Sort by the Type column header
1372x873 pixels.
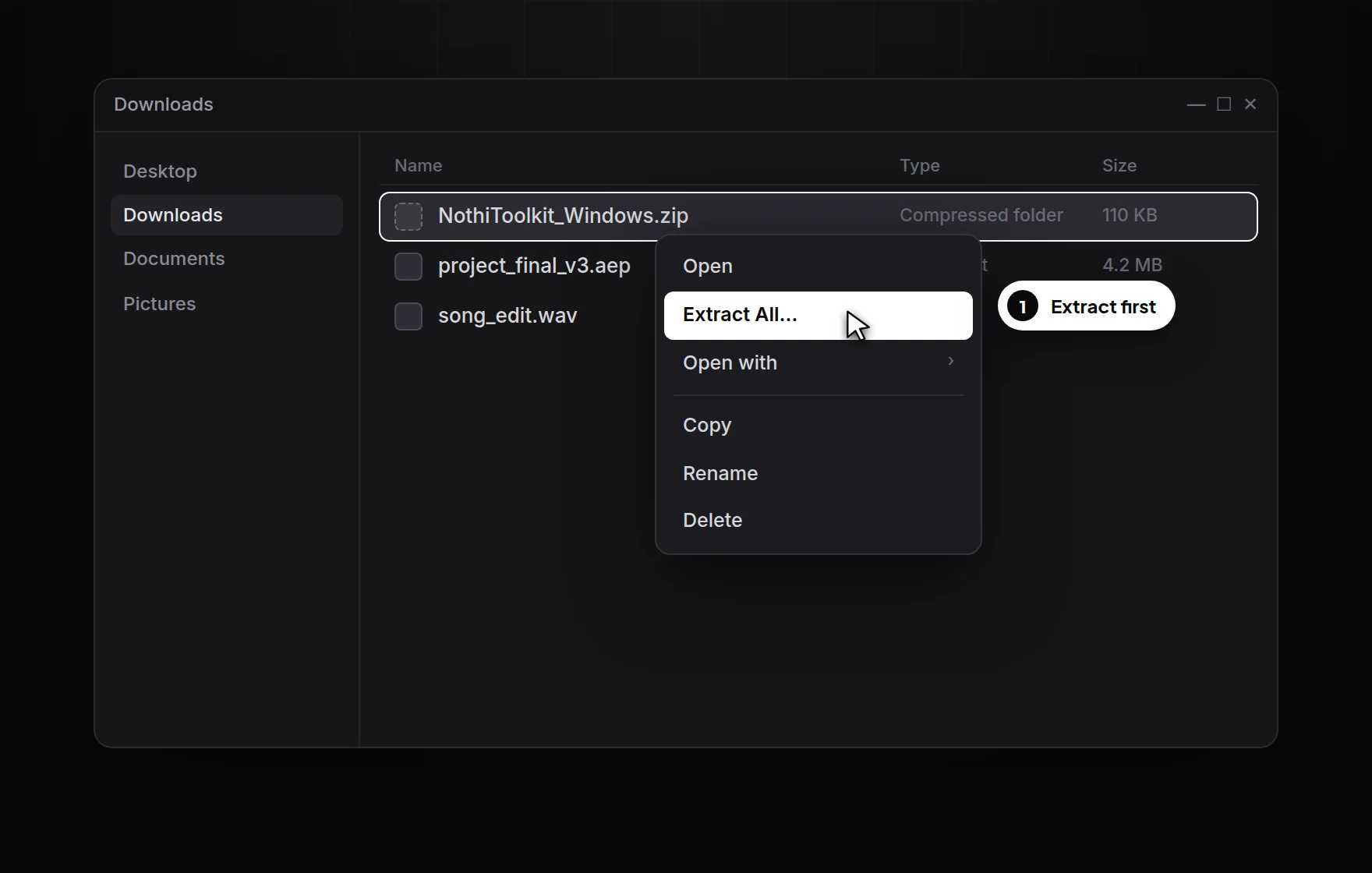click(920, 165)
